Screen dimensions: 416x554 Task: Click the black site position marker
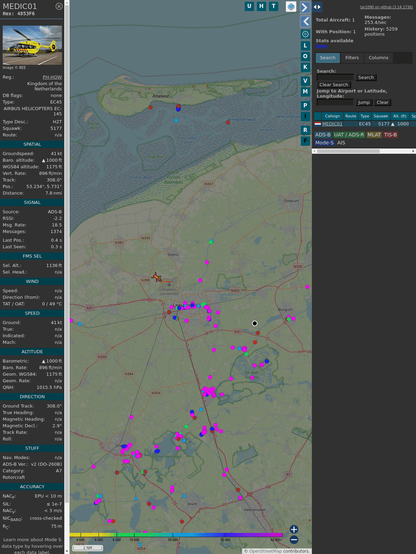(254, 323)
